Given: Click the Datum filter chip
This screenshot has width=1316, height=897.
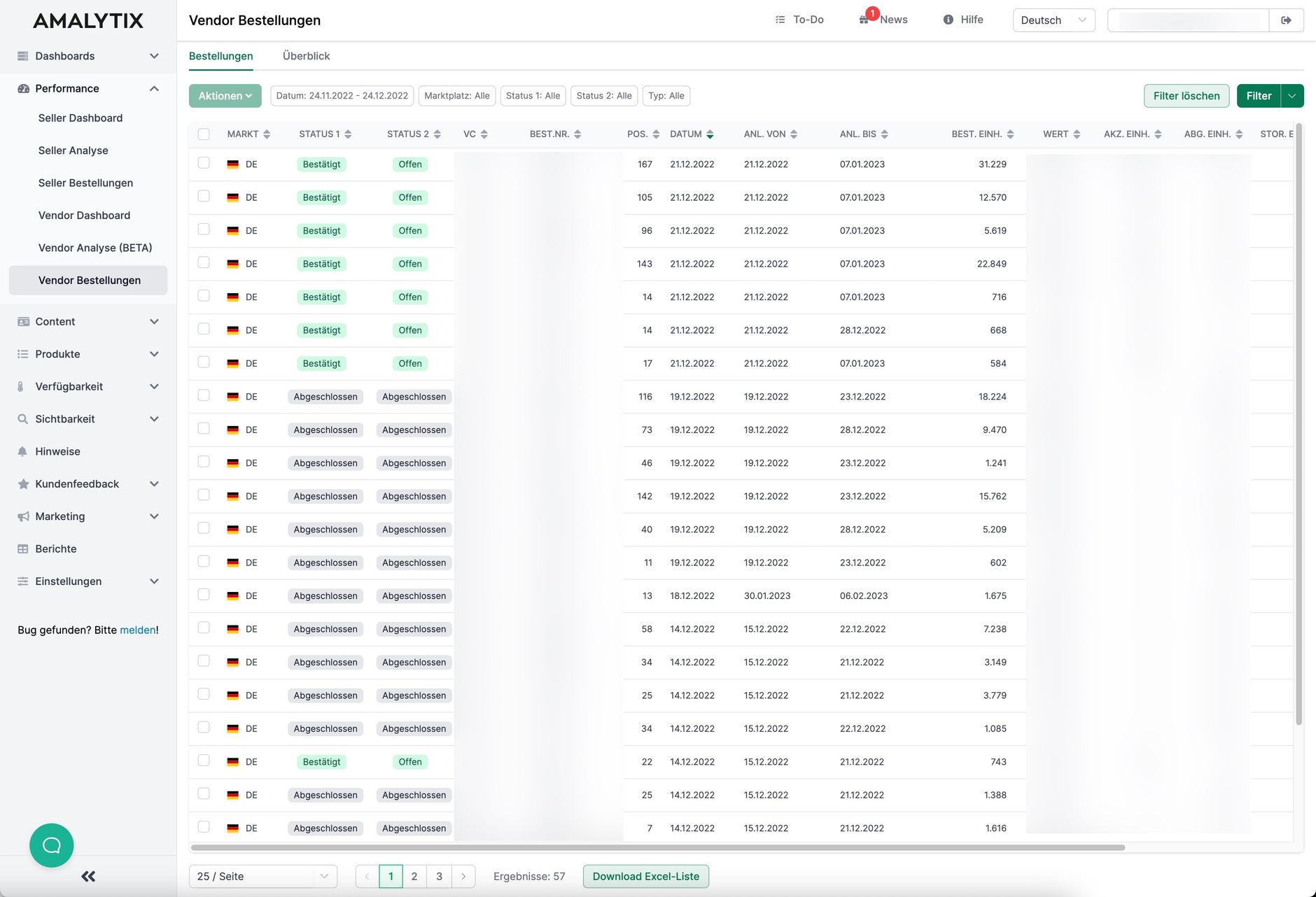Looking at the screenshot, I should click(x=342, y=96).
